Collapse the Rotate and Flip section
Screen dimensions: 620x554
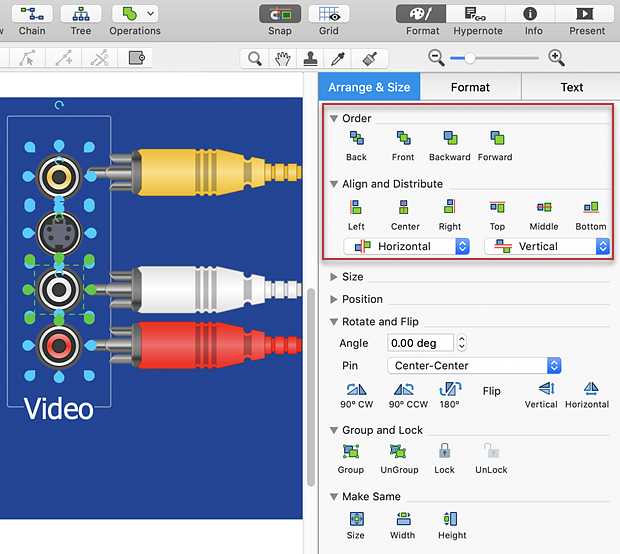click(x=334, y=322)
